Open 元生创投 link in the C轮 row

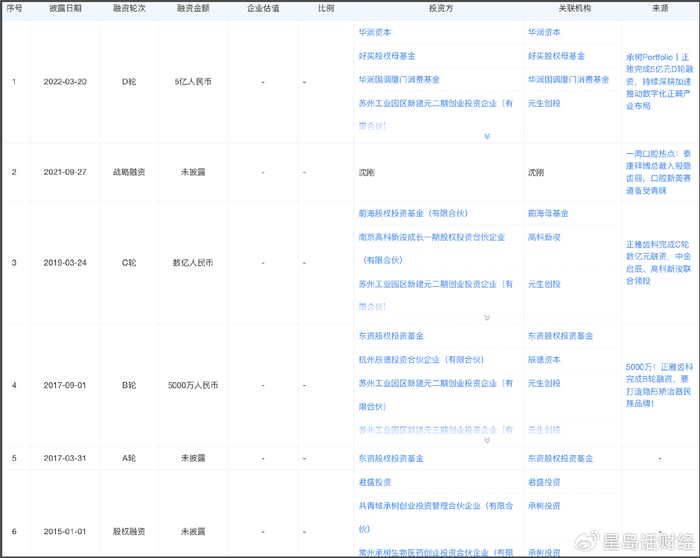coord(544,284)
